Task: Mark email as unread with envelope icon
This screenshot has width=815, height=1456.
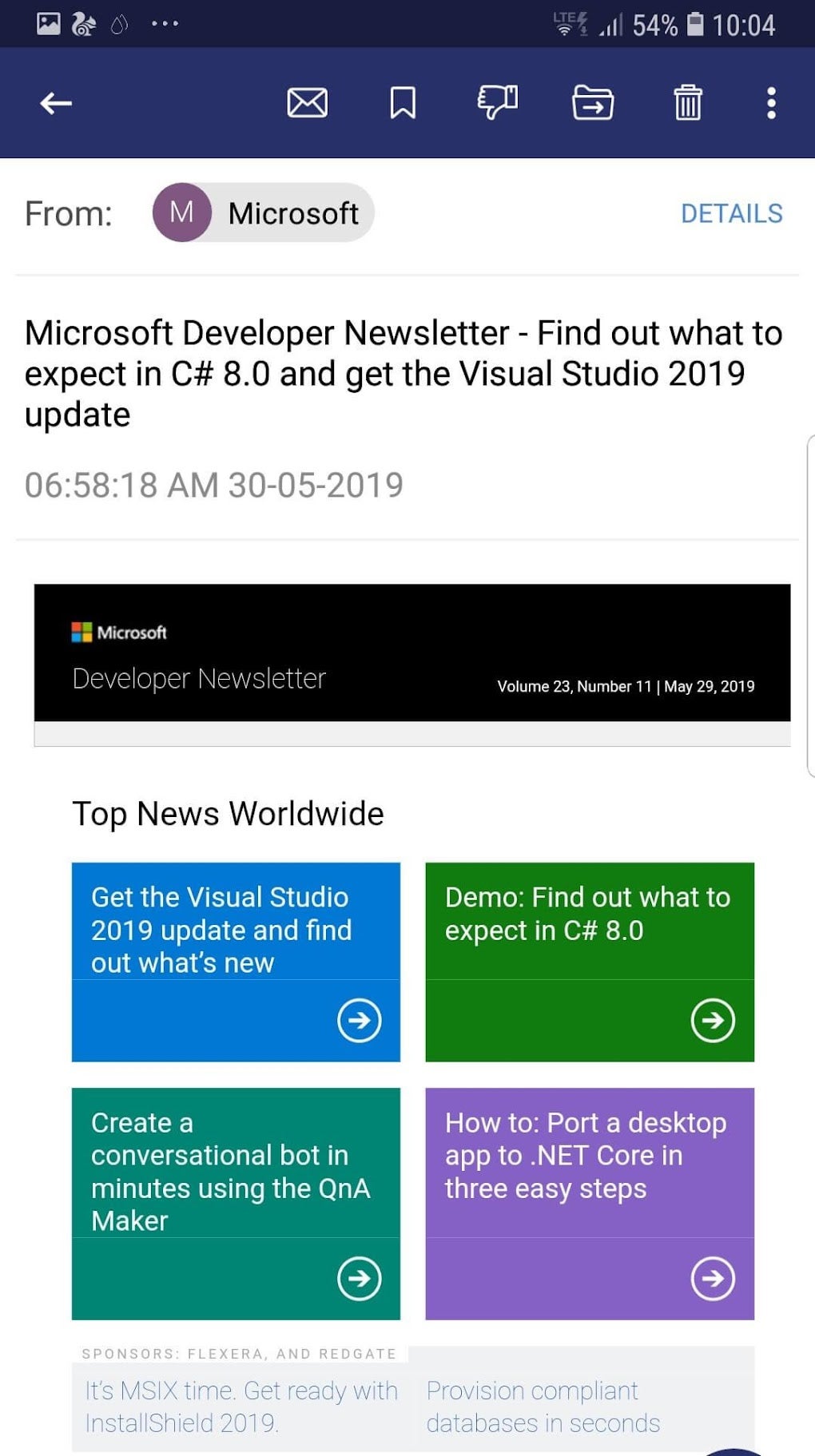Action: tap(307, 103)
